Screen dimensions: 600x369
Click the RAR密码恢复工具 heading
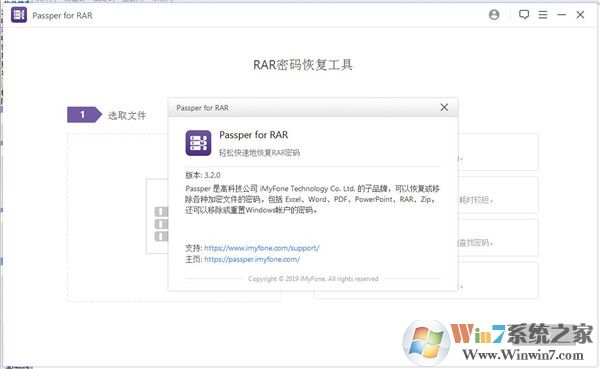pos(303,65)
